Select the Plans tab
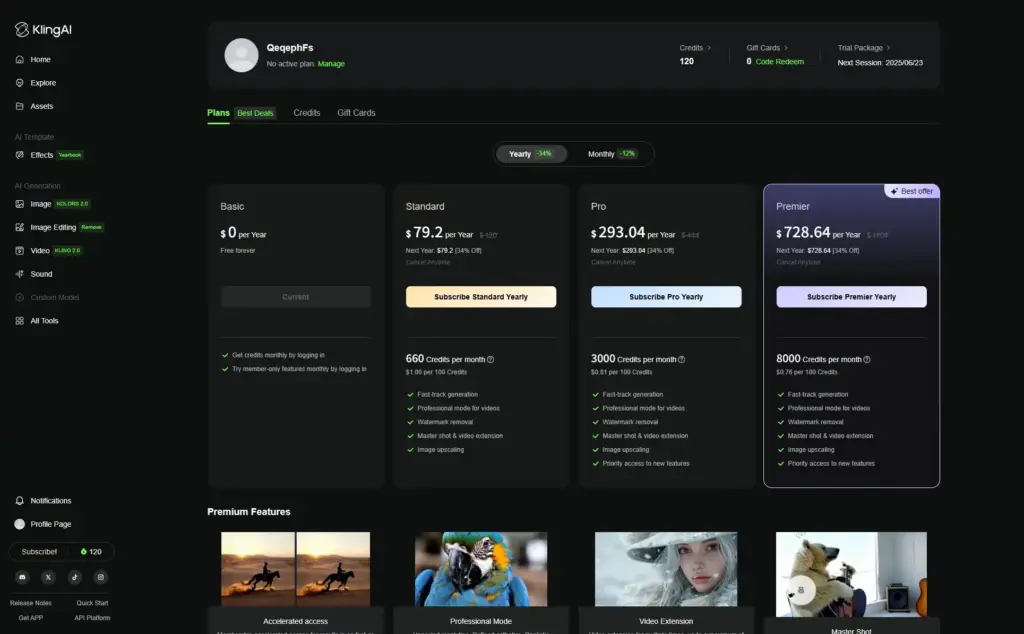 coord(218,113)
